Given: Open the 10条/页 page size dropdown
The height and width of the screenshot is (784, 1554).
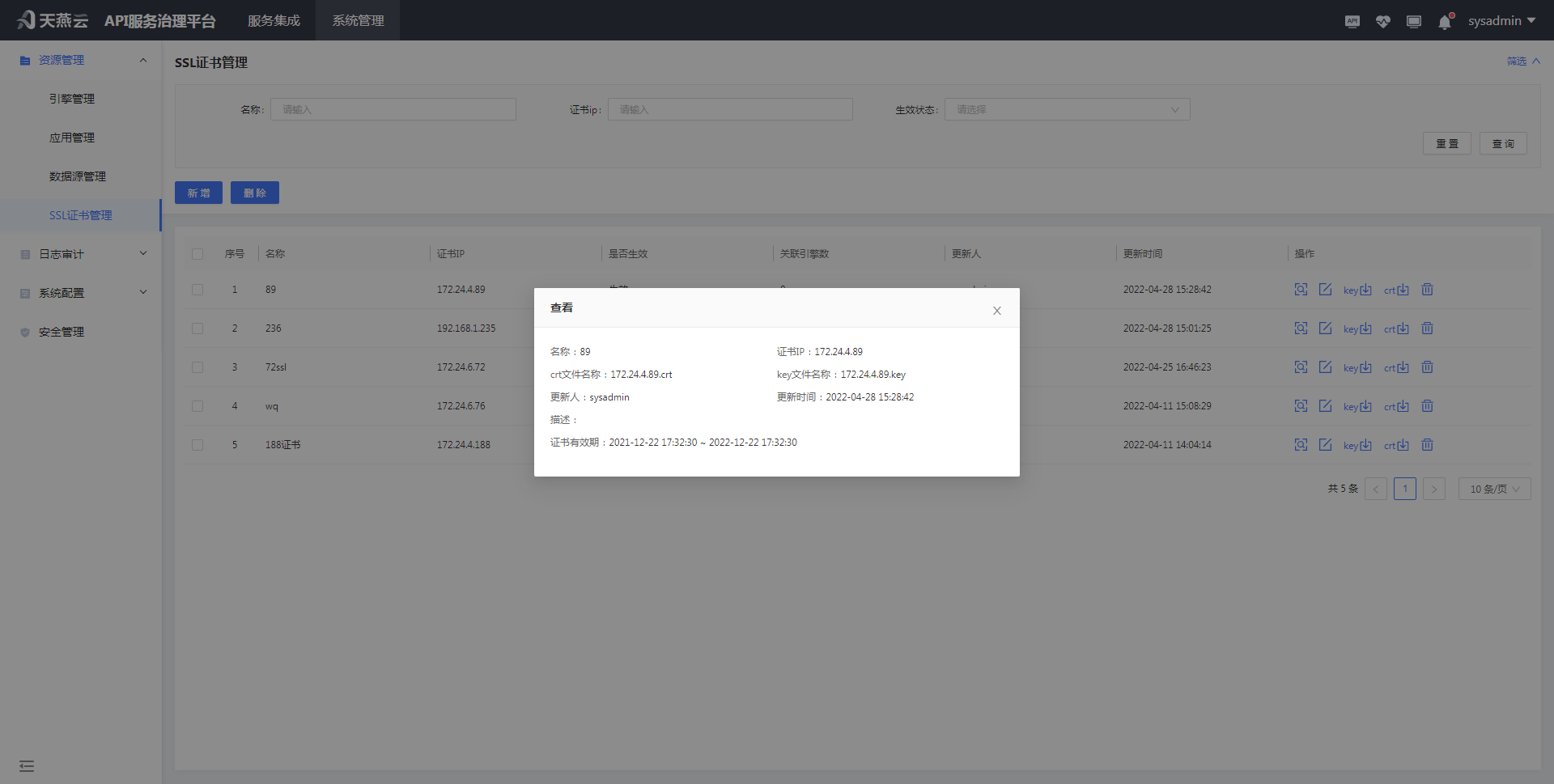Looking at the screenshot, I should click(1493, 489).
